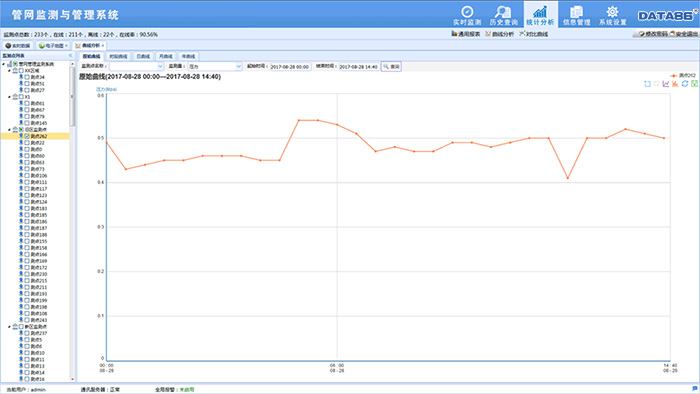700x394 pixels.
Task: Open the 实时监测 compass icon
Action: click(467, 11)
